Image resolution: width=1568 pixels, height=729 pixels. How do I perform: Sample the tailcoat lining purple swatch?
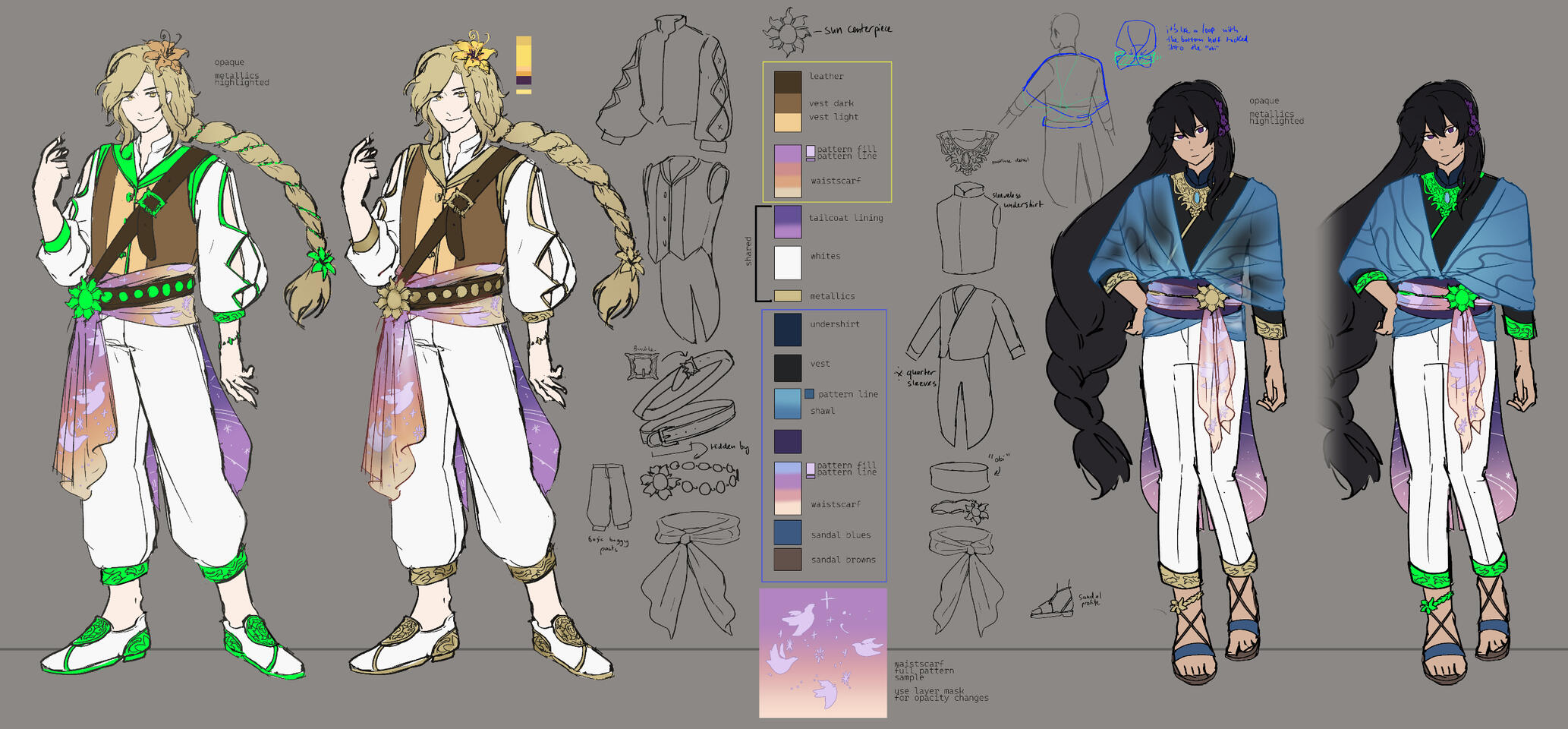coord(788,222)
